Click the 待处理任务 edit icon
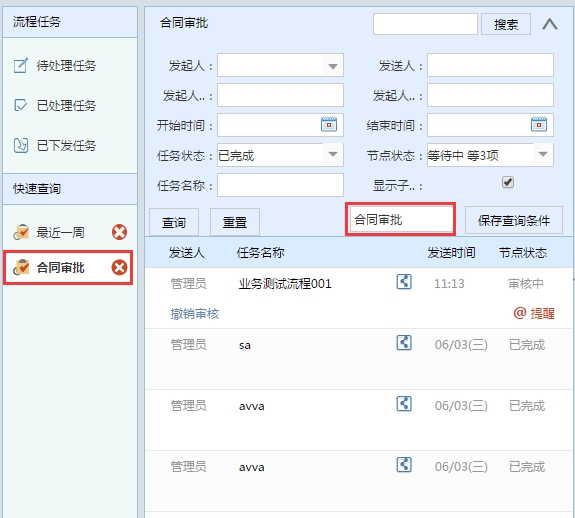The image size is (575, 518). pos(21,66)
